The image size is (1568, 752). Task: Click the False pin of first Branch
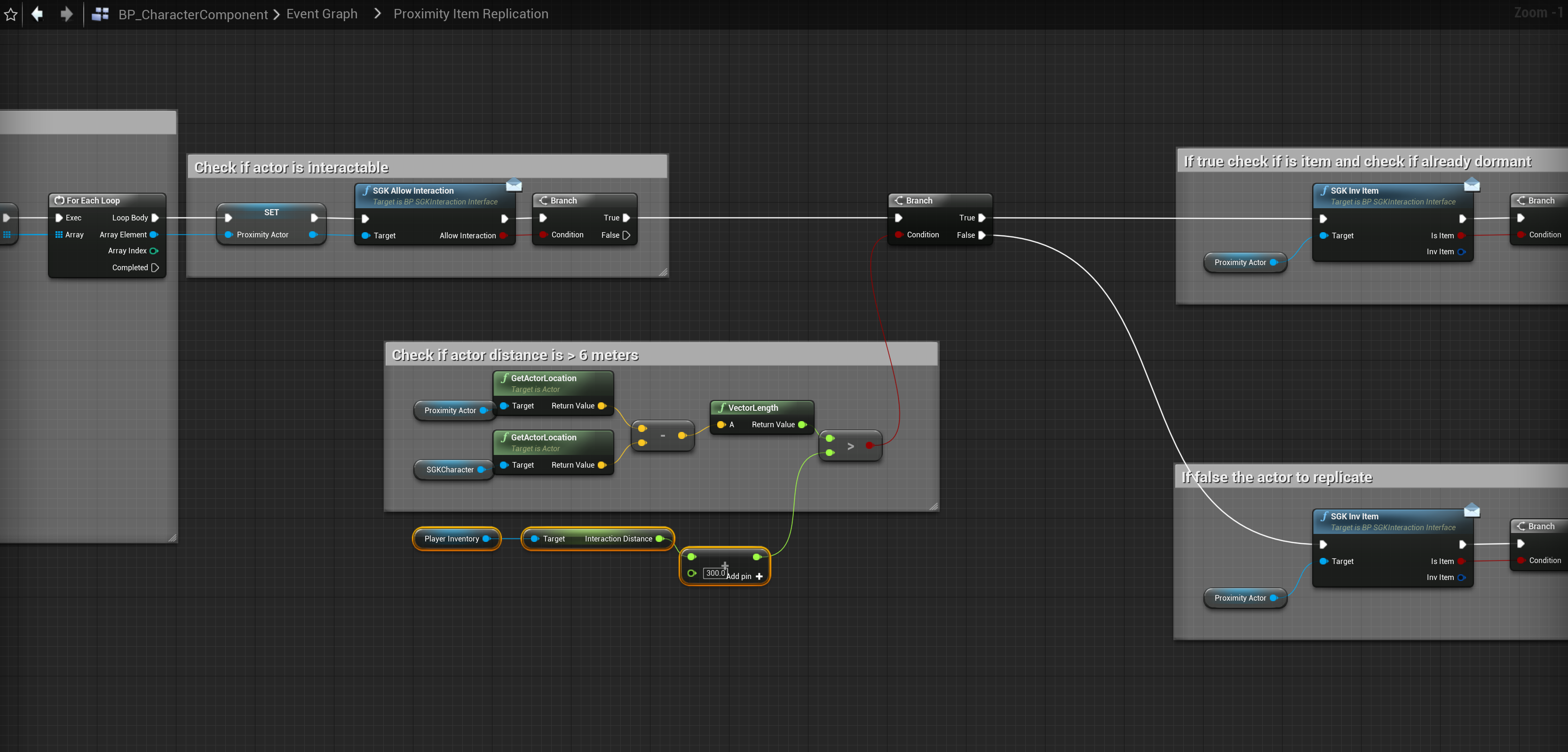[626, 235]
